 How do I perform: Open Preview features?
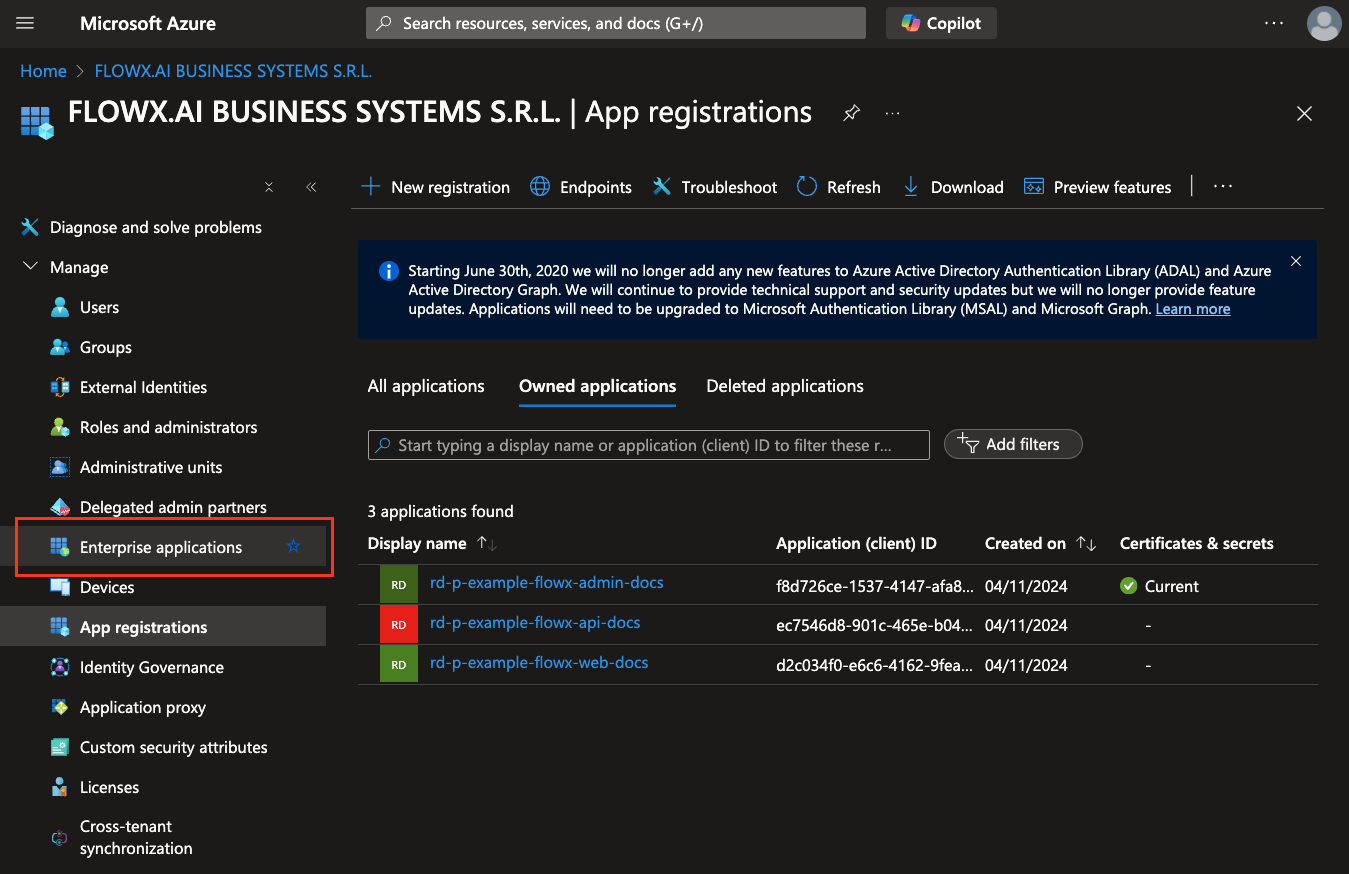click(x=1098, y=187)
